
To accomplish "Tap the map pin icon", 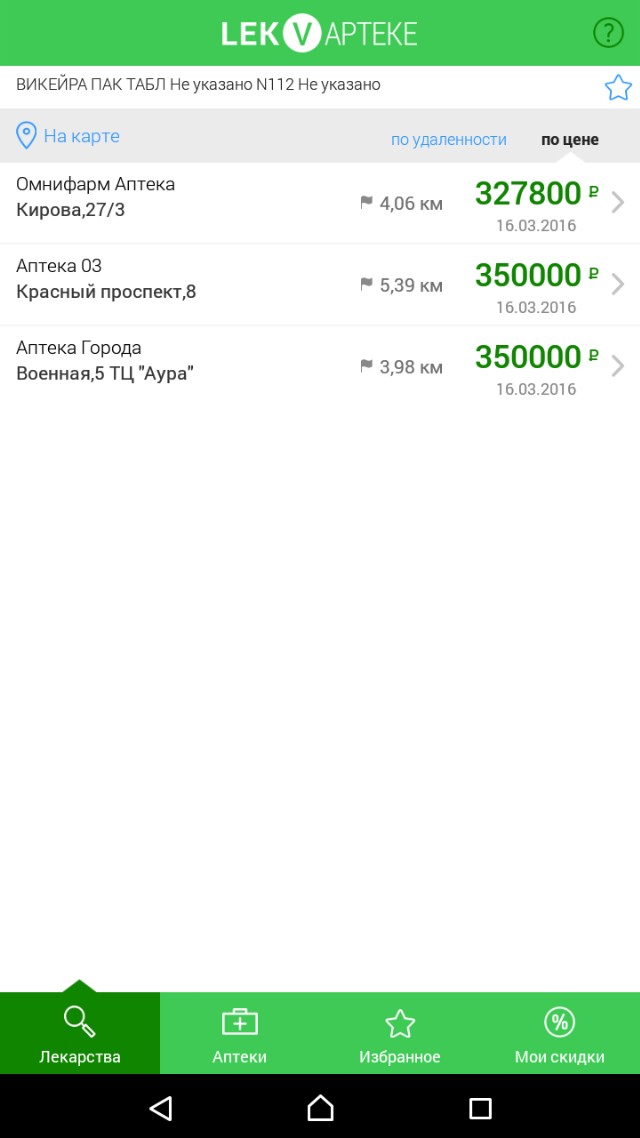I will point(26,136).
